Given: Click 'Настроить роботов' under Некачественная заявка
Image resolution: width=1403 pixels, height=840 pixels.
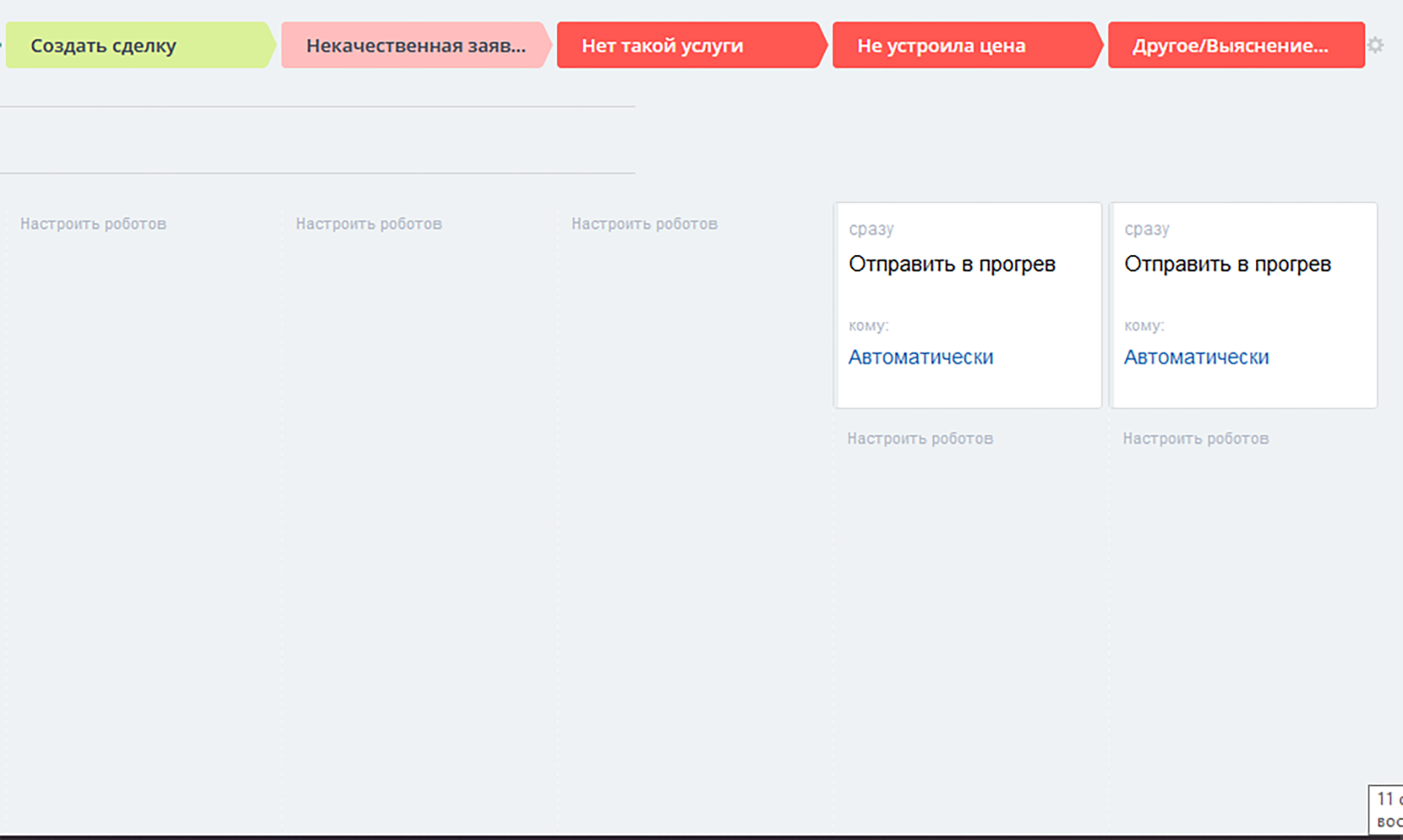Looking at the screenshot, I should pos(368,224).
